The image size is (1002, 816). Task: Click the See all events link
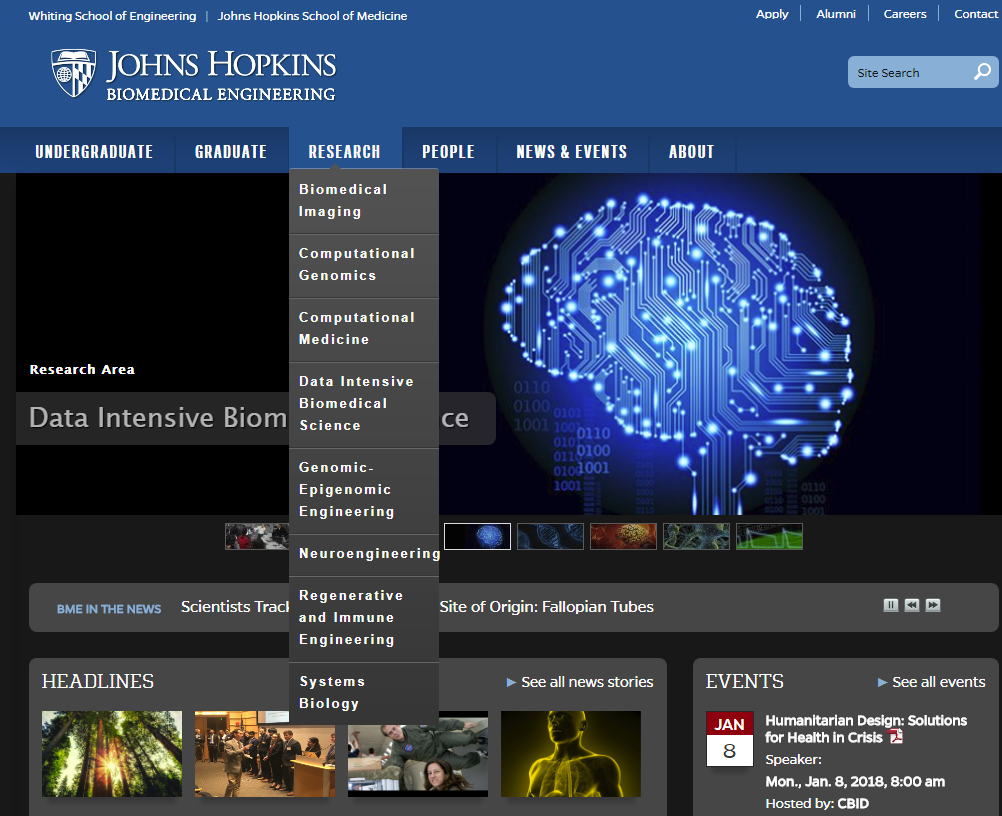point(939,682)
